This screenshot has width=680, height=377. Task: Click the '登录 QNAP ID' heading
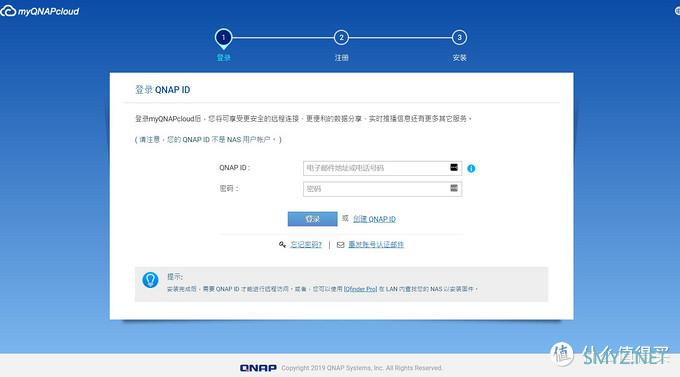pyautogui.click(x=163, y=90)
